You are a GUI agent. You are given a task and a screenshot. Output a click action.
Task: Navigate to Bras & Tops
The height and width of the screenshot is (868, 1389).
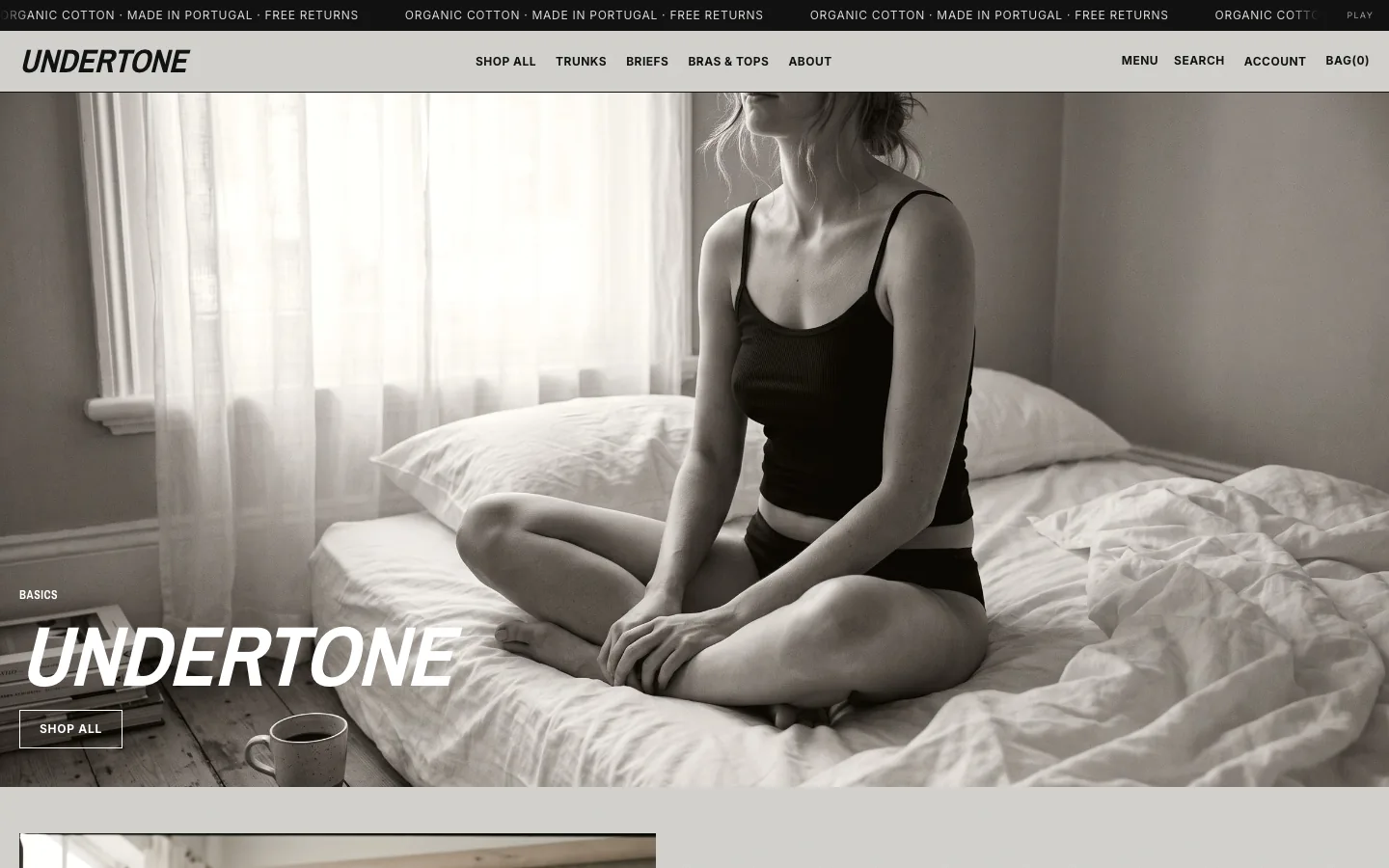(728, 62)
